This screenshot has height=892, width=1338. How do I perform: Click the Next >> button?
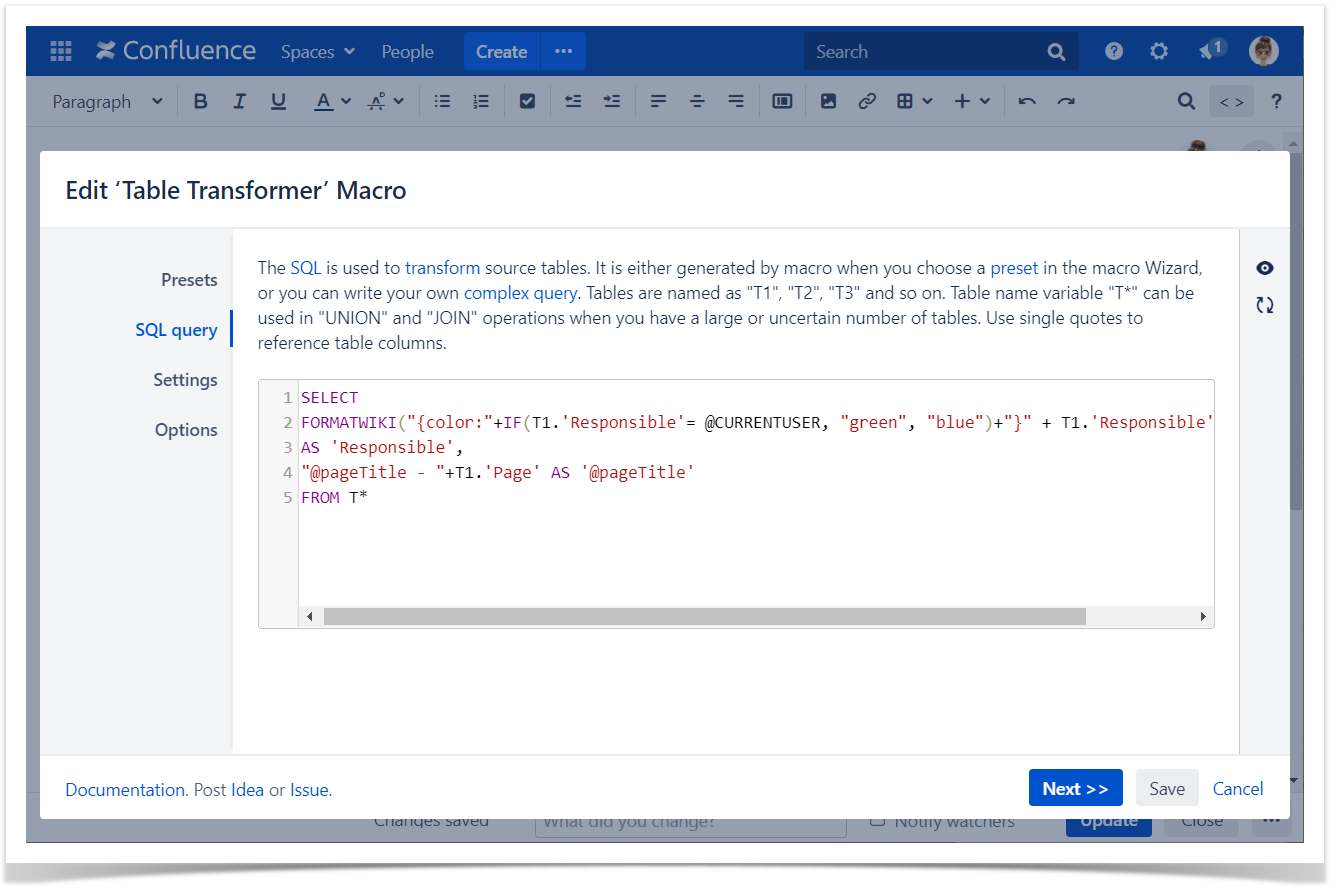point(1075,788)
